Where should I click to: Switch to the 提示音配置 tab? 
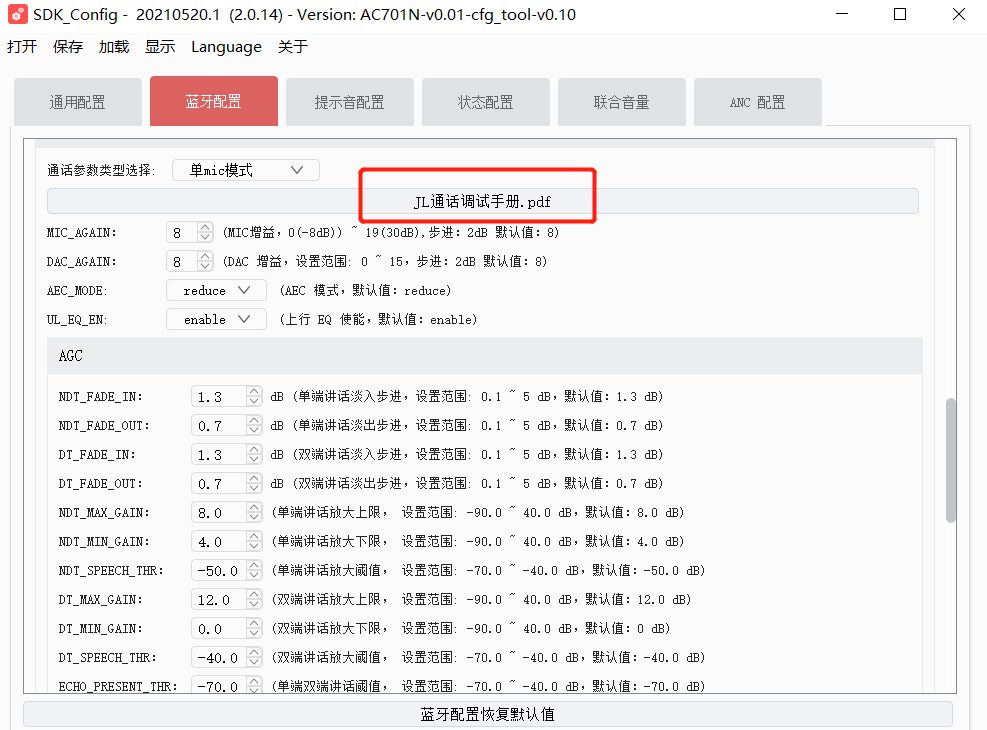pos(350,102)
